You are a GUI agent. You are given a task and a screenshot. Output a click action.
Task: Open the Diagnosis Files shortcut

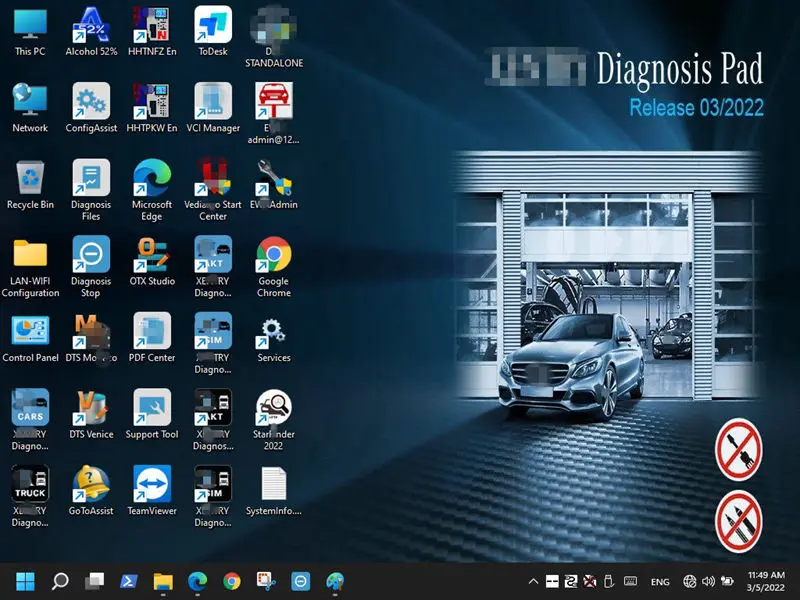(91, 178)
